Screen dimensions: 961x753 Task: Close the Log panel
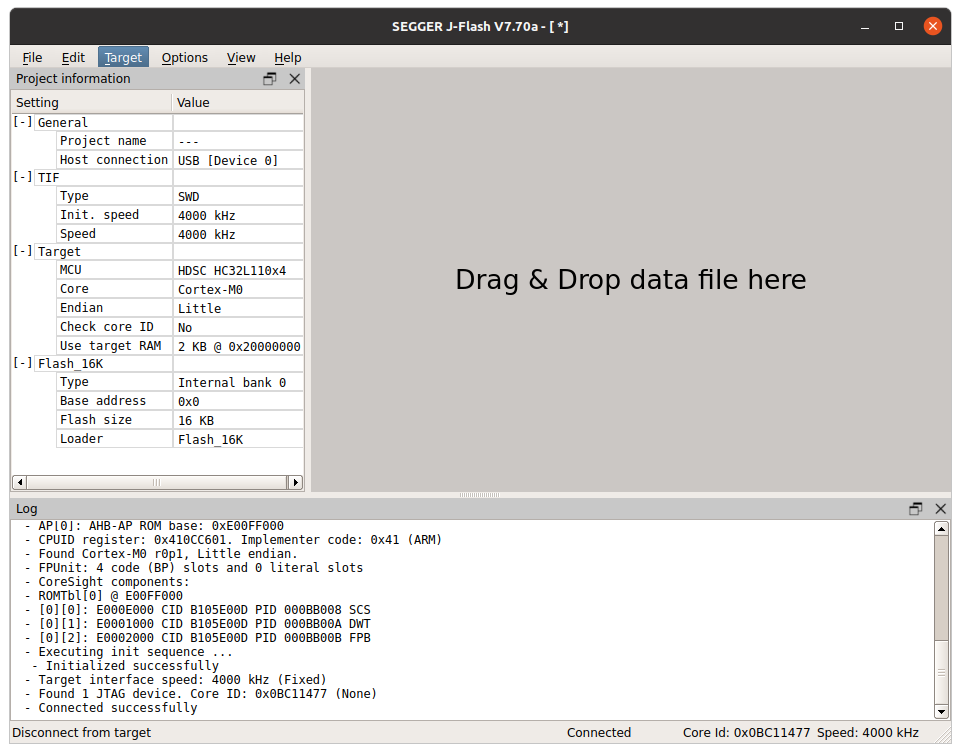pos(941,509)
